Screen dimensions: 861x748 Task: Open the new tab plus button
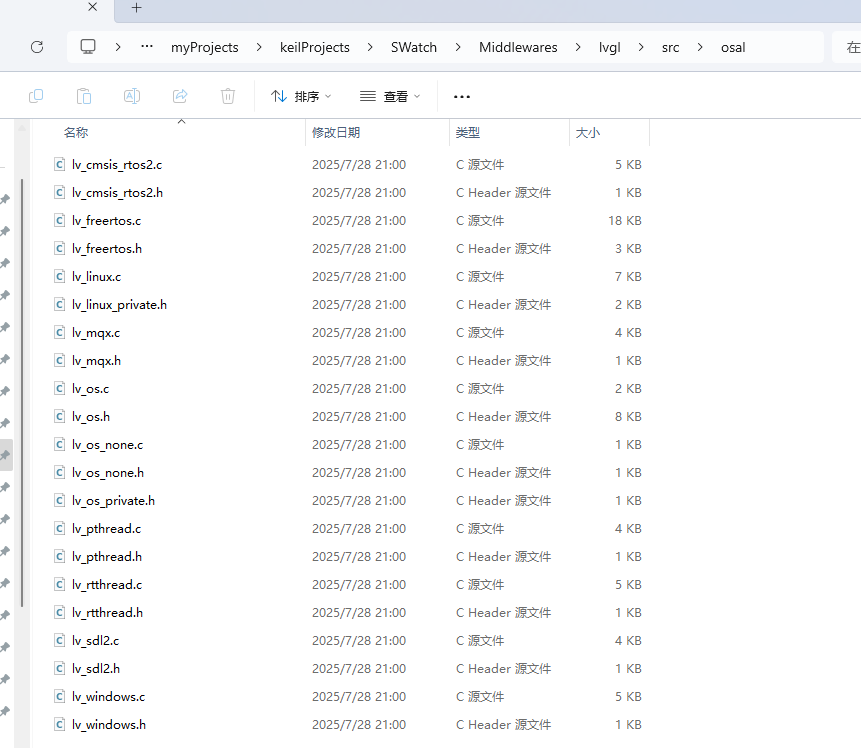point(137,8)
